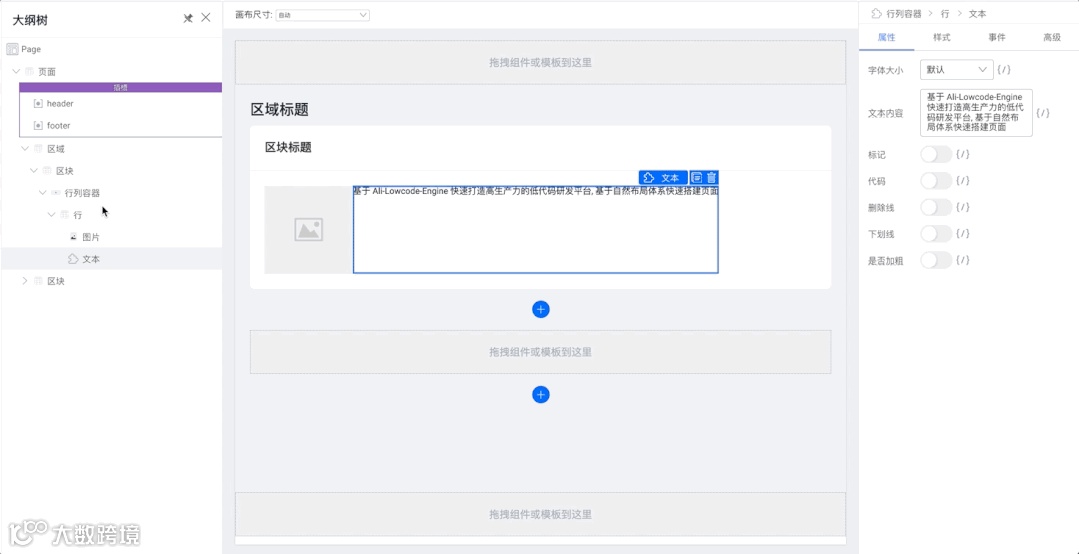Bind variable for 字体大小 property
The height and width of the screenshot is (554, 1079).
click(1003, 70)
